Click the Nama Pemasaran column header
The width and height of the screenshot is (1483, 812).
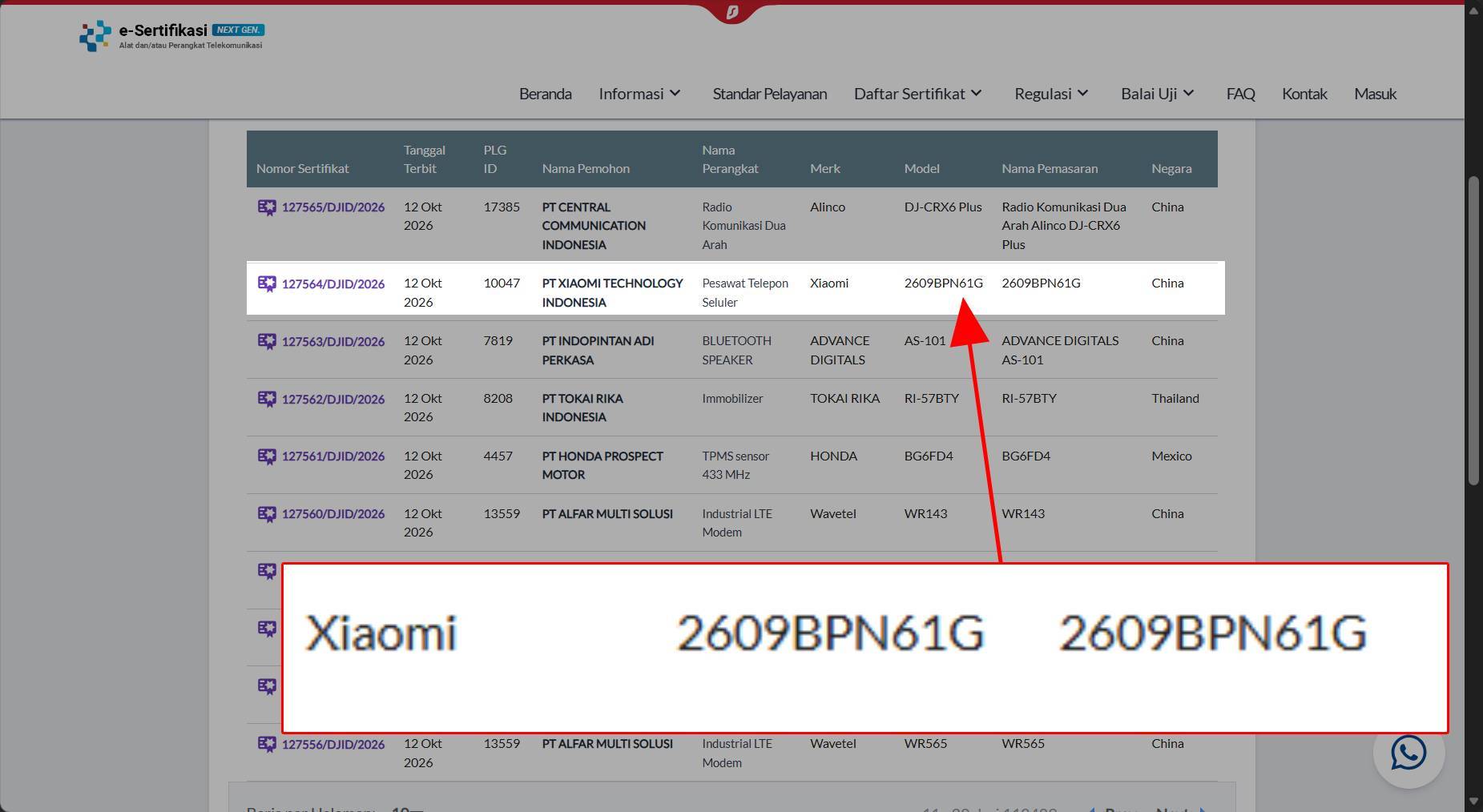1050,169
